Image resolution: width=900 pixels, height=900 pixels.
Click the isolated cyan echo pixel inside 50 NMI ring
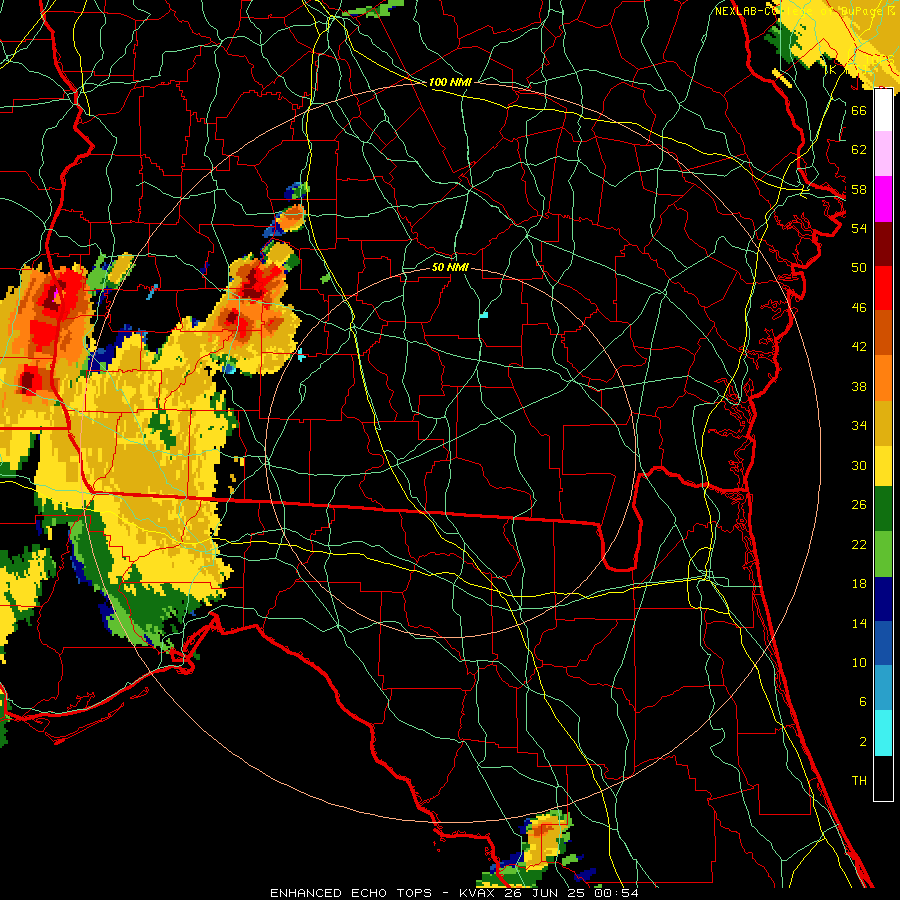484,315
